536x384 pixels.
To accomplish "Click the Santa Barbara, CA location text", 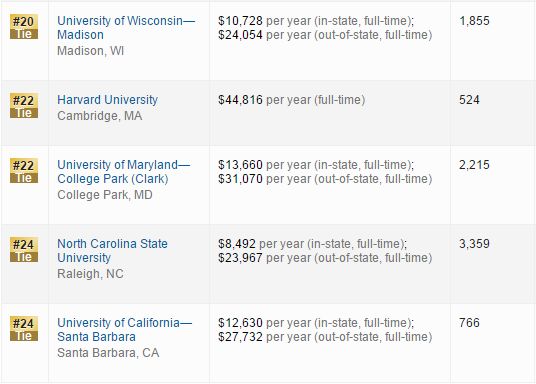I will click(x=108, y=353).
